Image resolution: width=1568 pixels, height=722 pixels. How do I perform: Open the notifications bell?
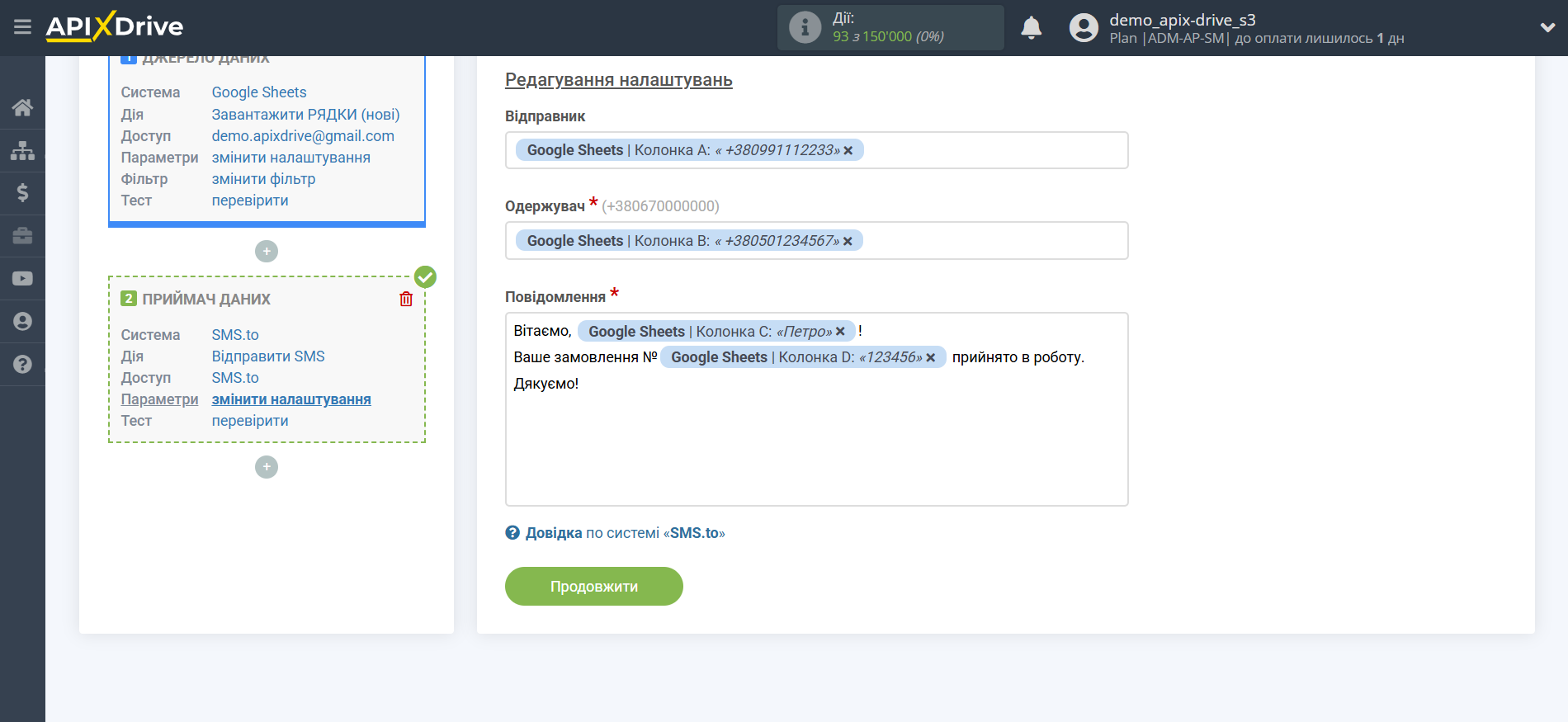pyautogui.click(x=1032, y=28)
